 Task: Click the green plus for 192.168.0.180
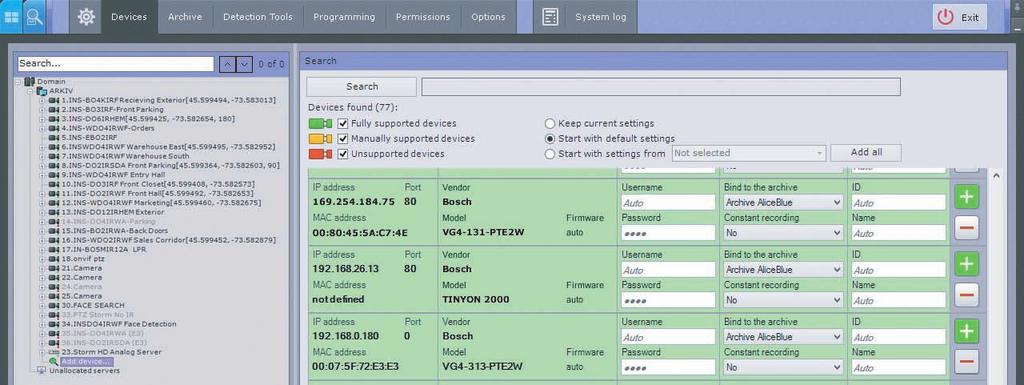[967, 331]
